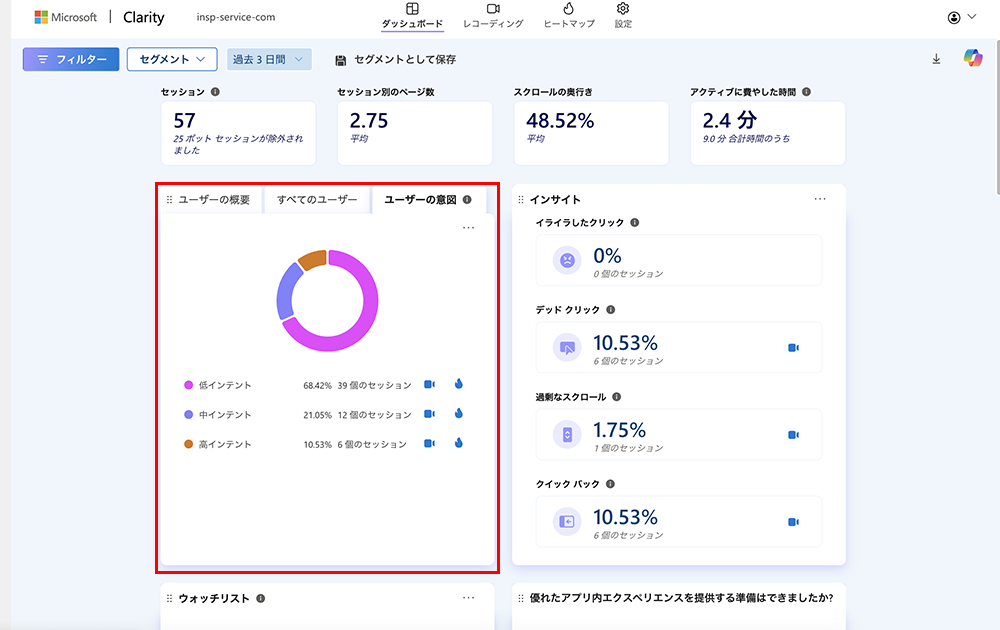This screenshot has width=1000, height=630.
Task: Grab the インサイト card drag handle
Action: [521, 200]
